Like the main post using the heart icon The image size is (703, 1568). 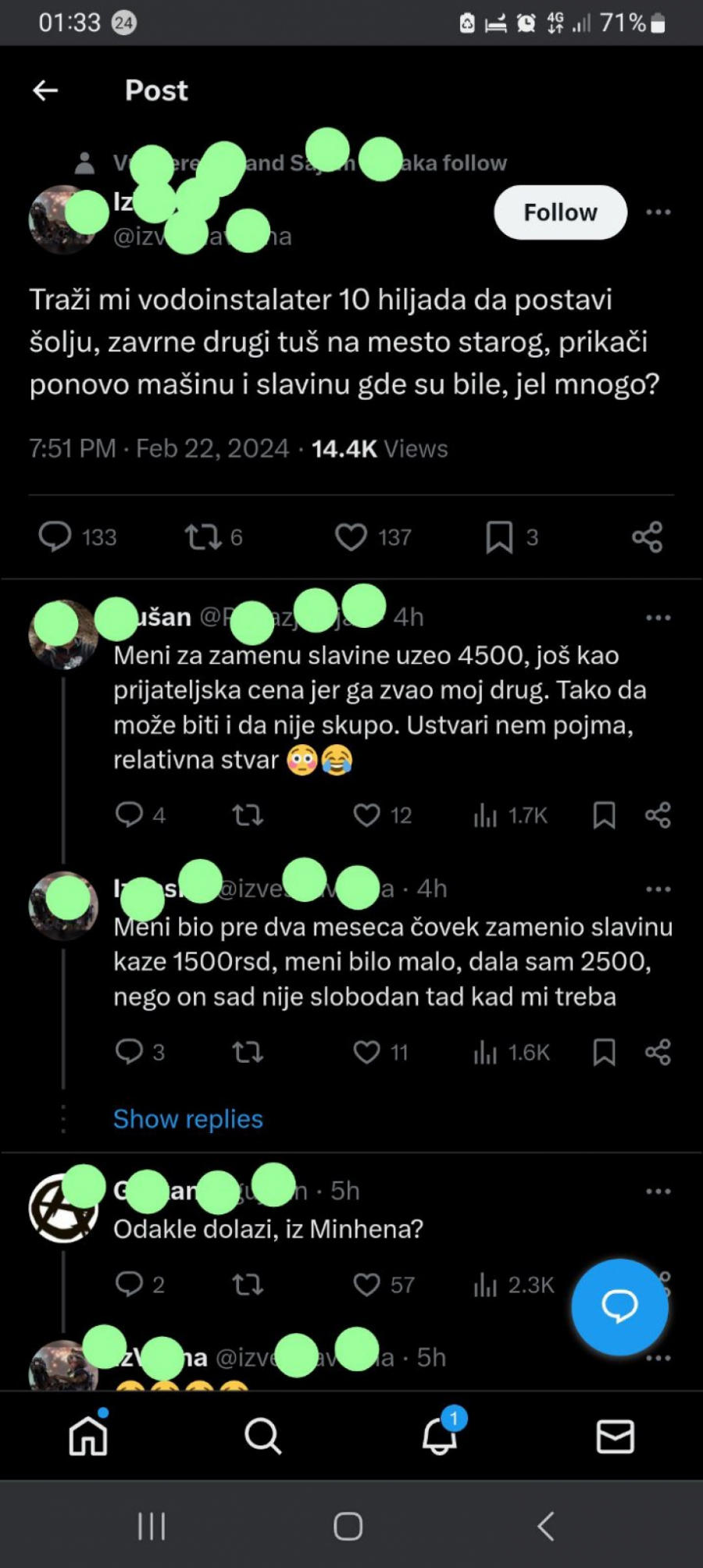(x=352, y=536)
